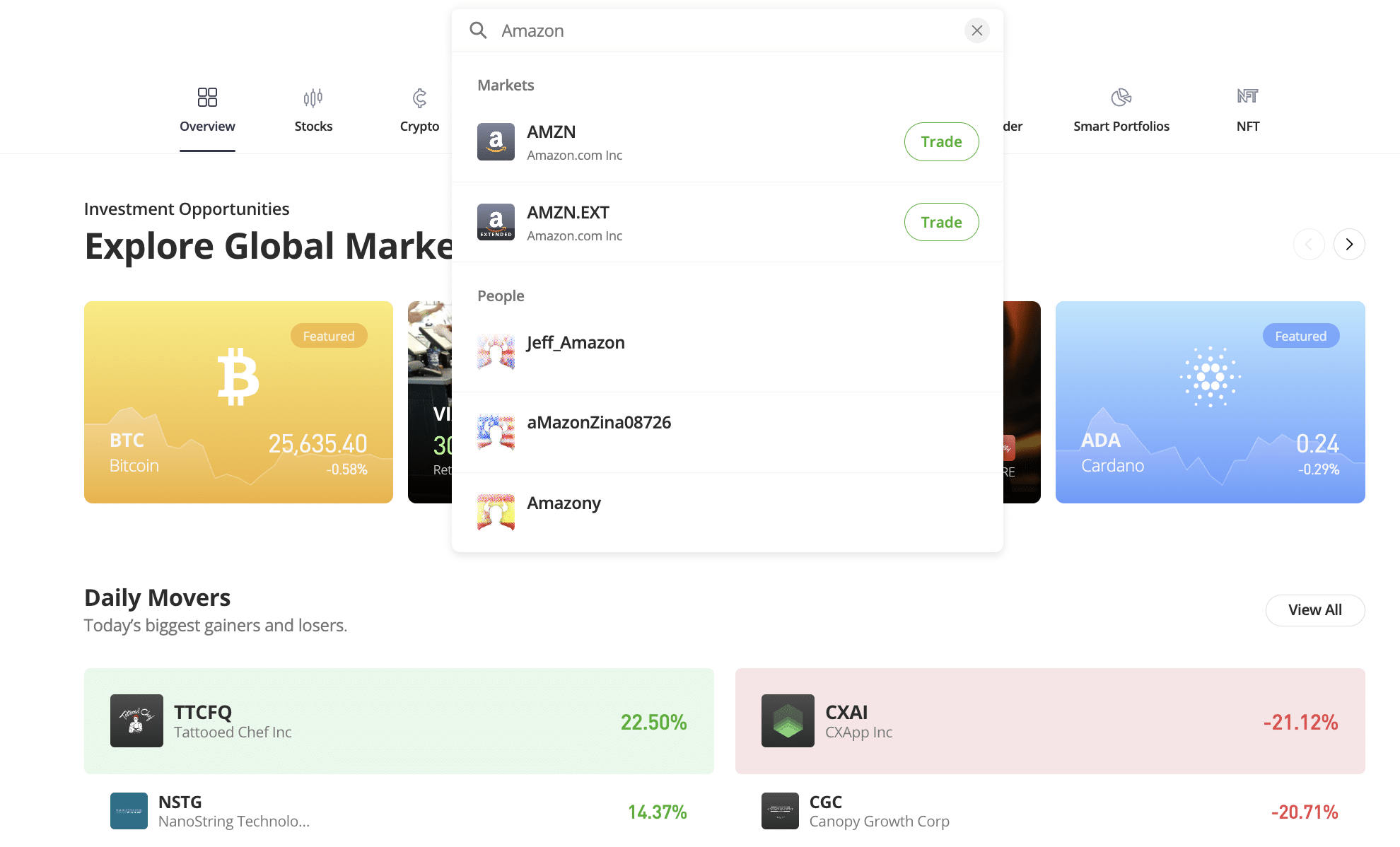Open Jeff_Amazon avatar
Image resolution: width=1400 pixels, height=847 pixels.
point(496,352)
